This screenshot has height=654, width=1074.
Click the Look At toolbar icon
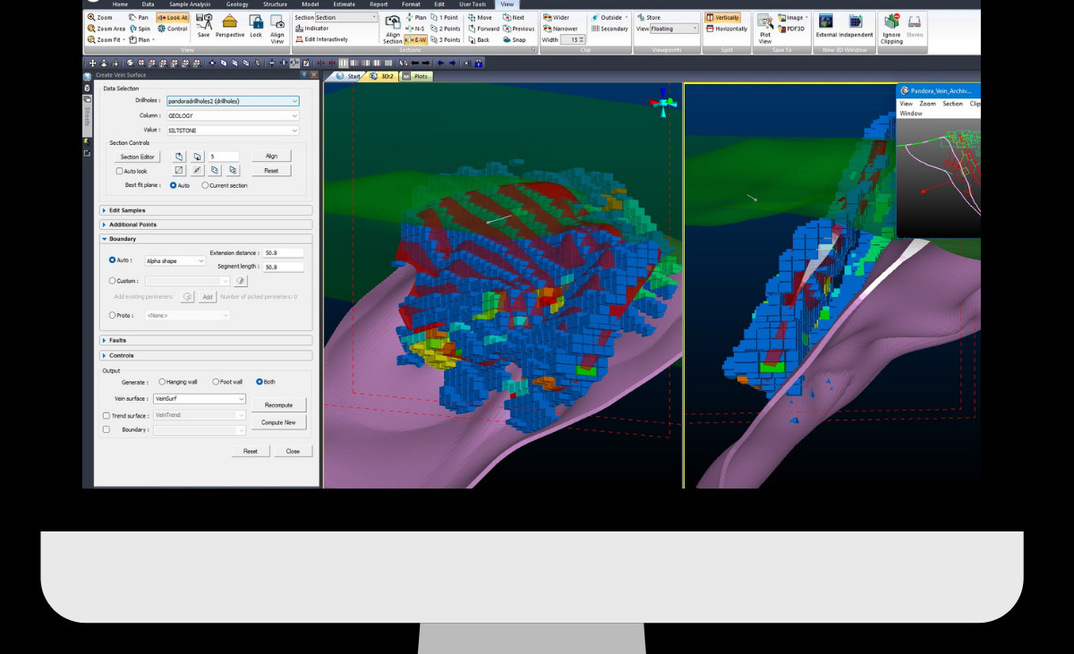click(172, 17)
